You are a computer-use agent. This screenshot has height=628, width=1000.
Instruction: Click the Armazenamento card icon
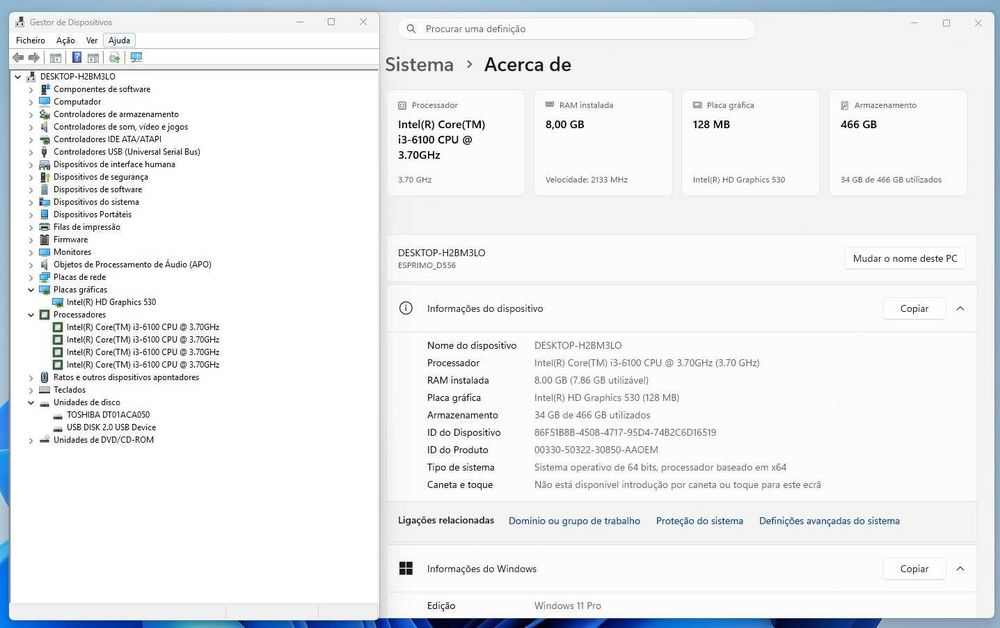point(844,105)
